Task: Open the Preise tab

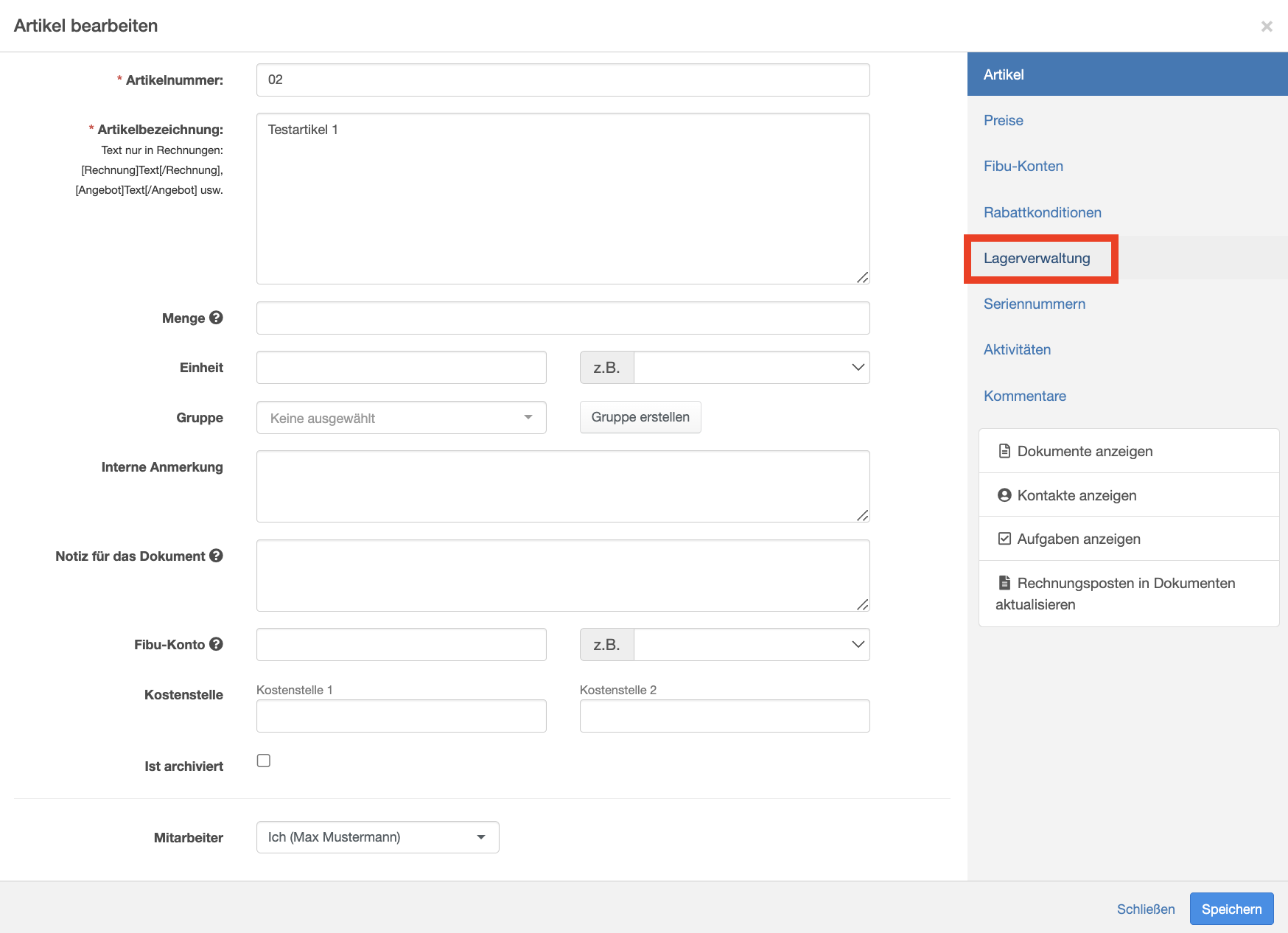Action: [1003, 120]
